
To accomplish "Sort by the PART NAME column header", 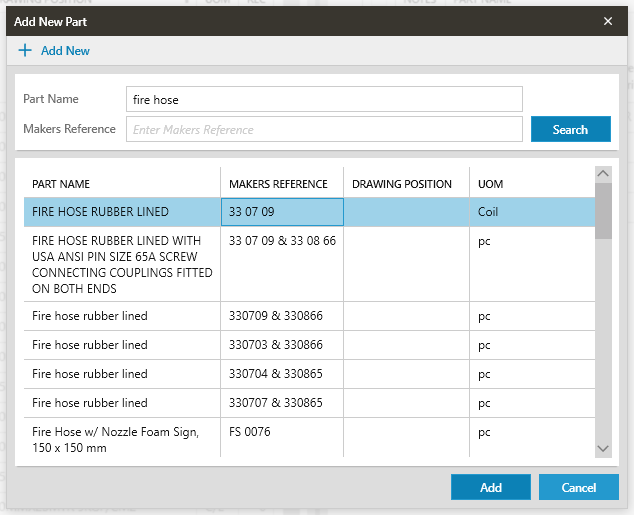I will pos(61,184).
